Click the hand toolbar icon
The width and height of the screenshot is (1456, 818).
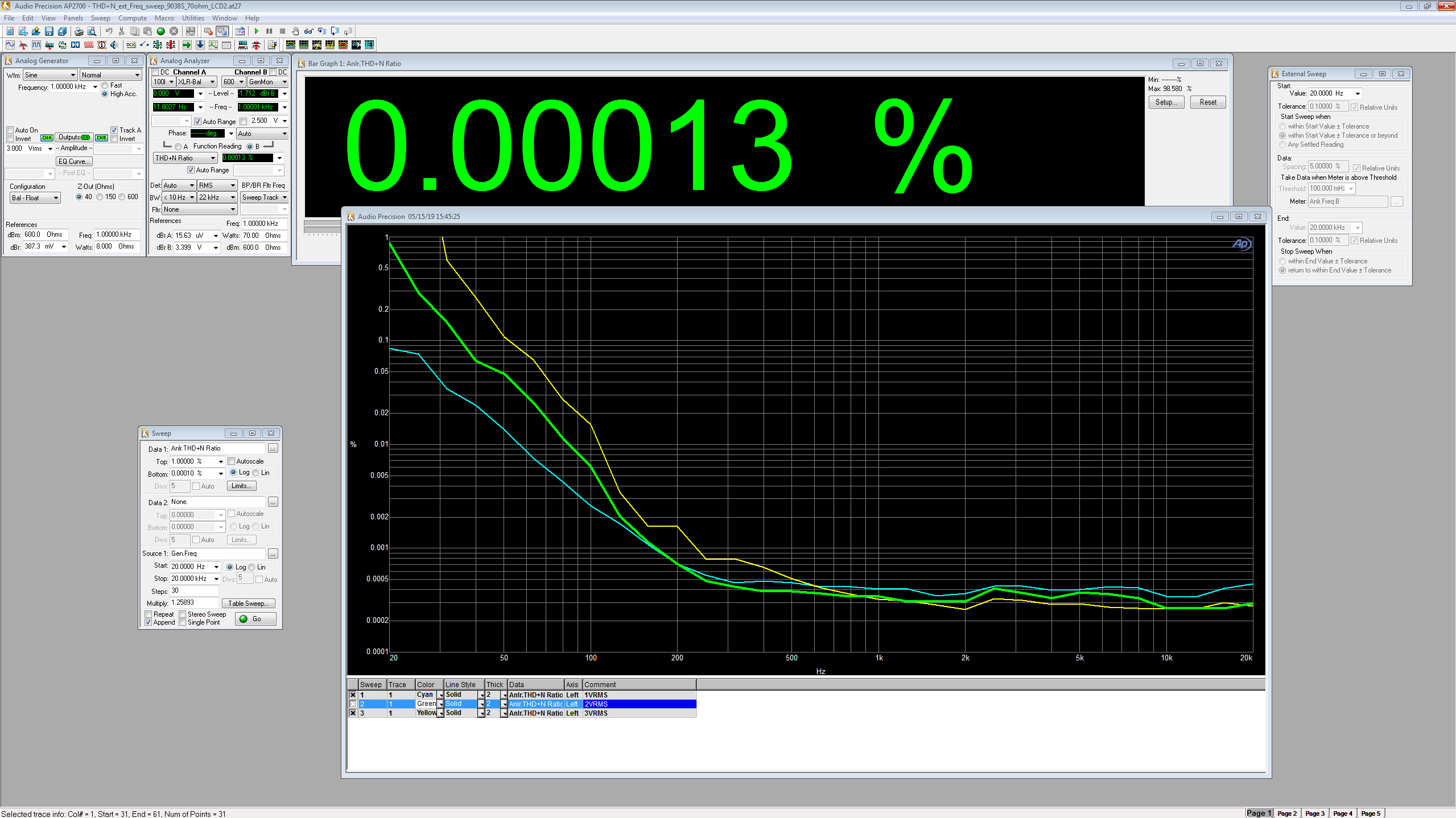[295, 31]
